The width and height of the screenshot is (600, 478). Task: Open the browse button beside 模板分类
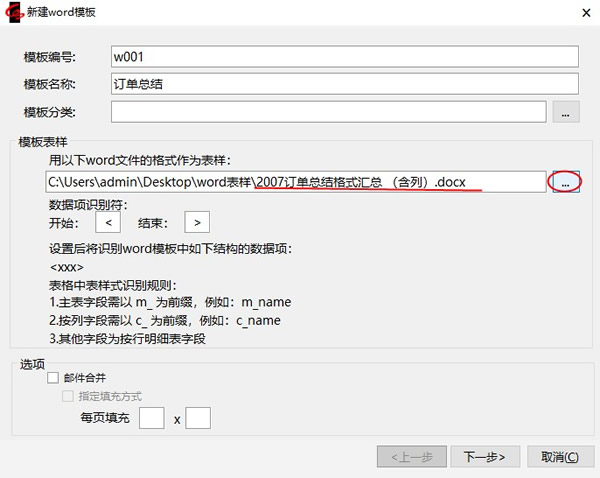(x=565, y=112)
